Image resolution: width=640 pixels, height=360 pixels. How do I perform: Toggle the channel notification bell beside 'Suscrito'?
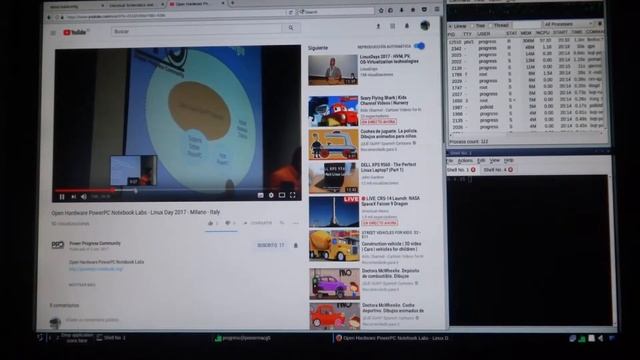pyautogui.click(x=296, y=245)
